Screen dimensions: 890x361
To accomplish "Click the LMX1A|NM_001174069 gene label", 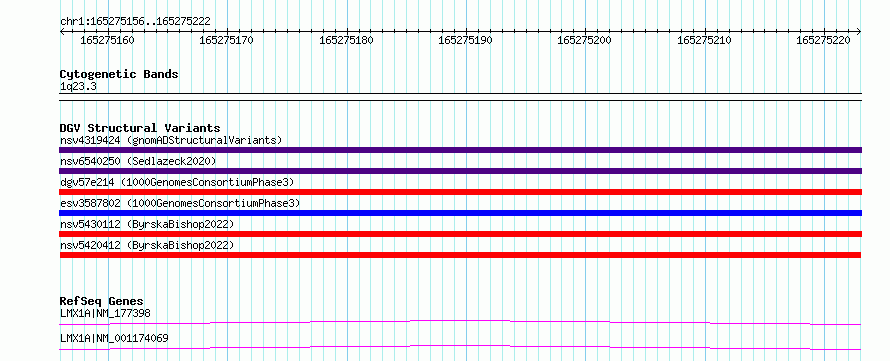I will (114, 338).
